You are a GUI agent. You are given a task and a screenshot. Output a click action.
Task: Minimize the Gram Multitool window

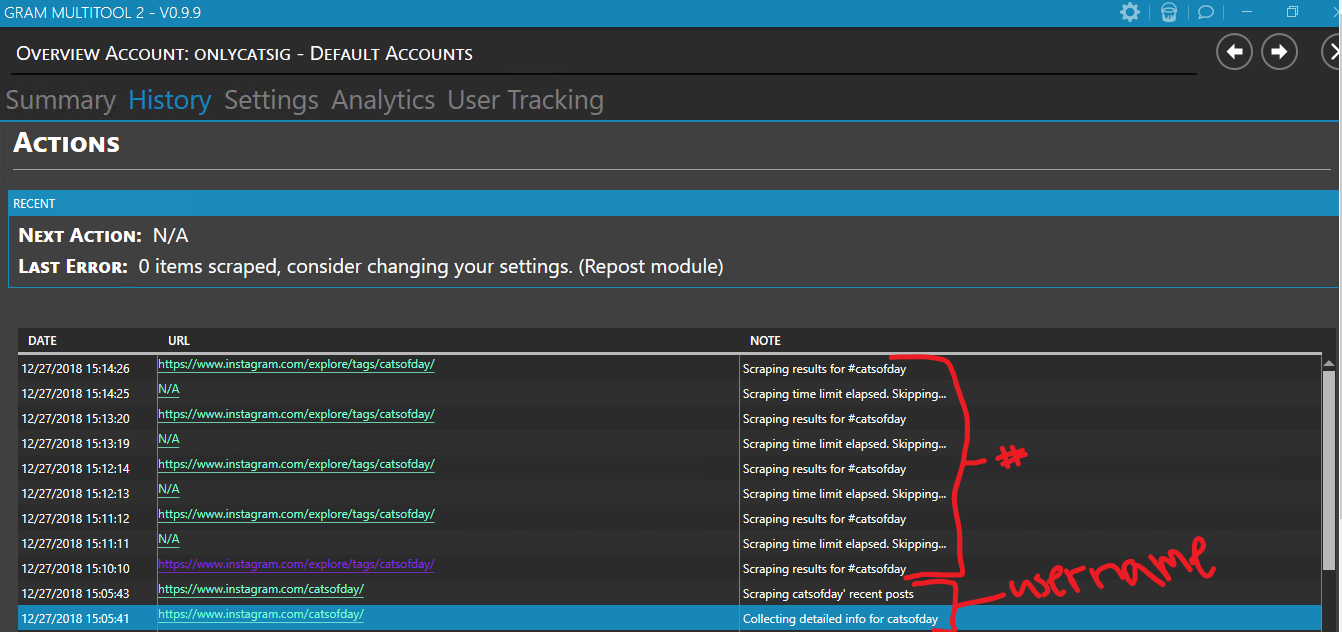[1247, 12]
